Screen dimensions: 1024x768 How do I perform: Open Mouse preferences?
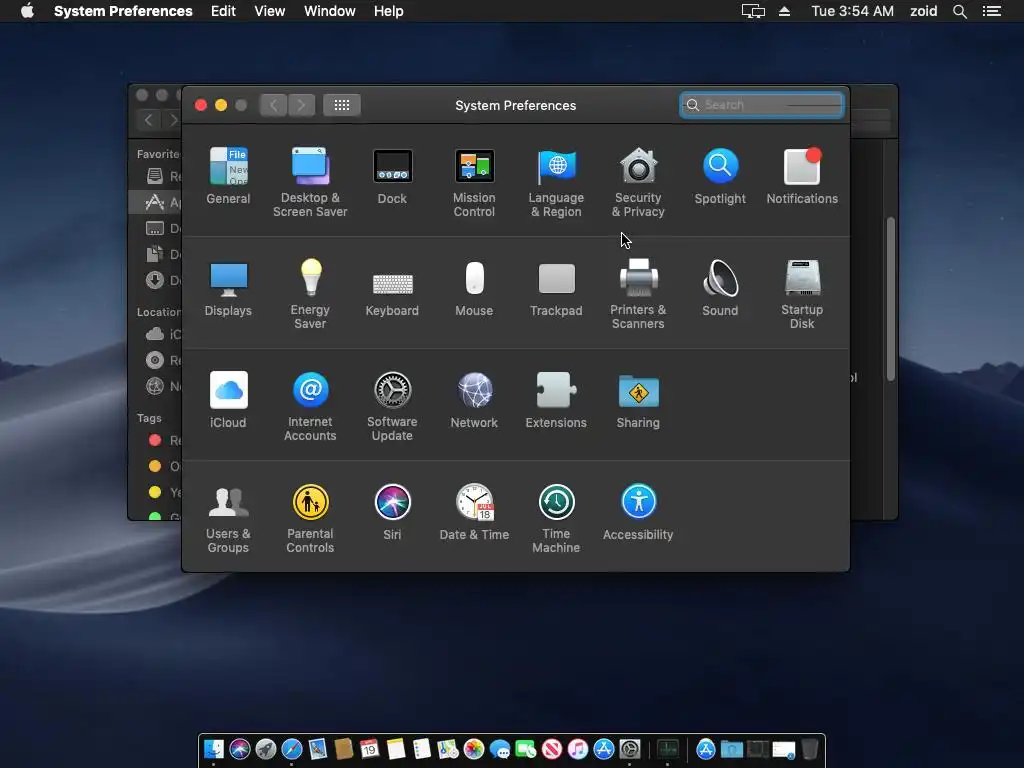pyautogui.click(x=474, y=288)
